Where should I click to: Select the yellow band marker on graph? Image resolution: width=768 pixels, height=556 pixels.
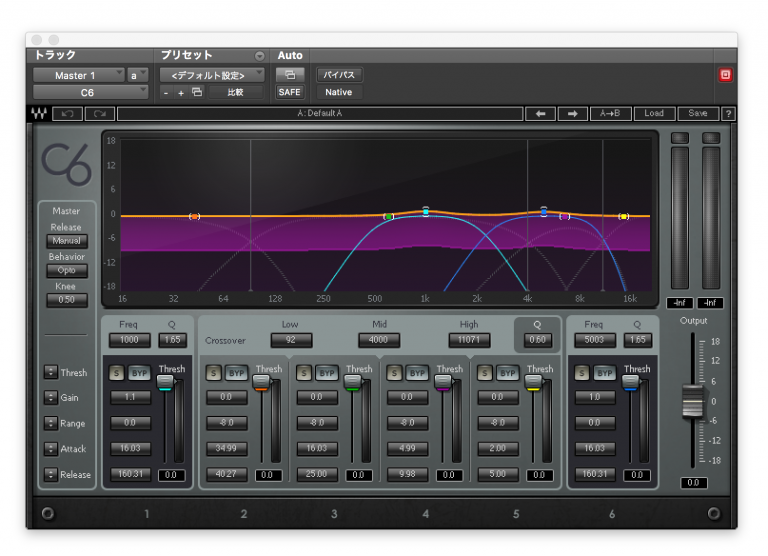coord(624,216)
